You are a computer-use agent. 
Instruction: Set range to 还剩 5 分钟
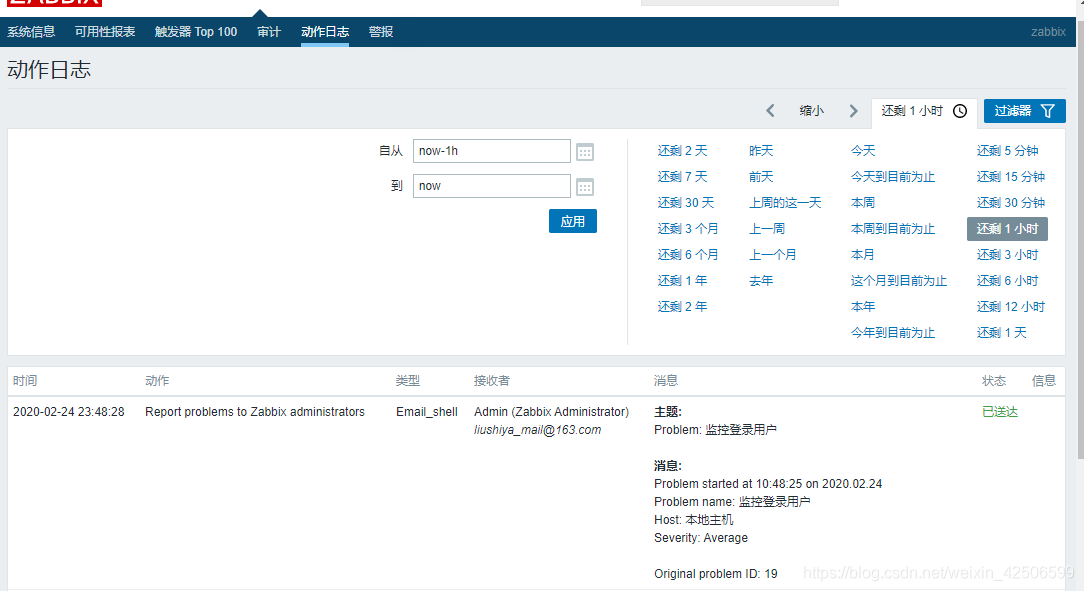[1007, 151]
